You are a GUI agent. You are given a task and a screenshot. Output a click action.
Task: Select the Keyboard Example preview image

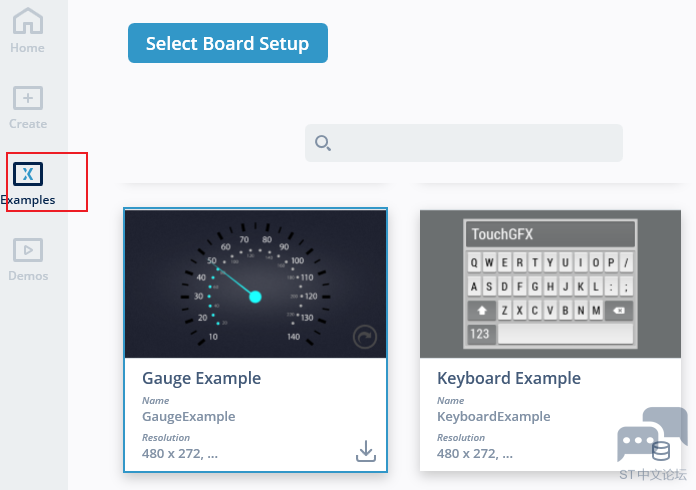point(550,284)
